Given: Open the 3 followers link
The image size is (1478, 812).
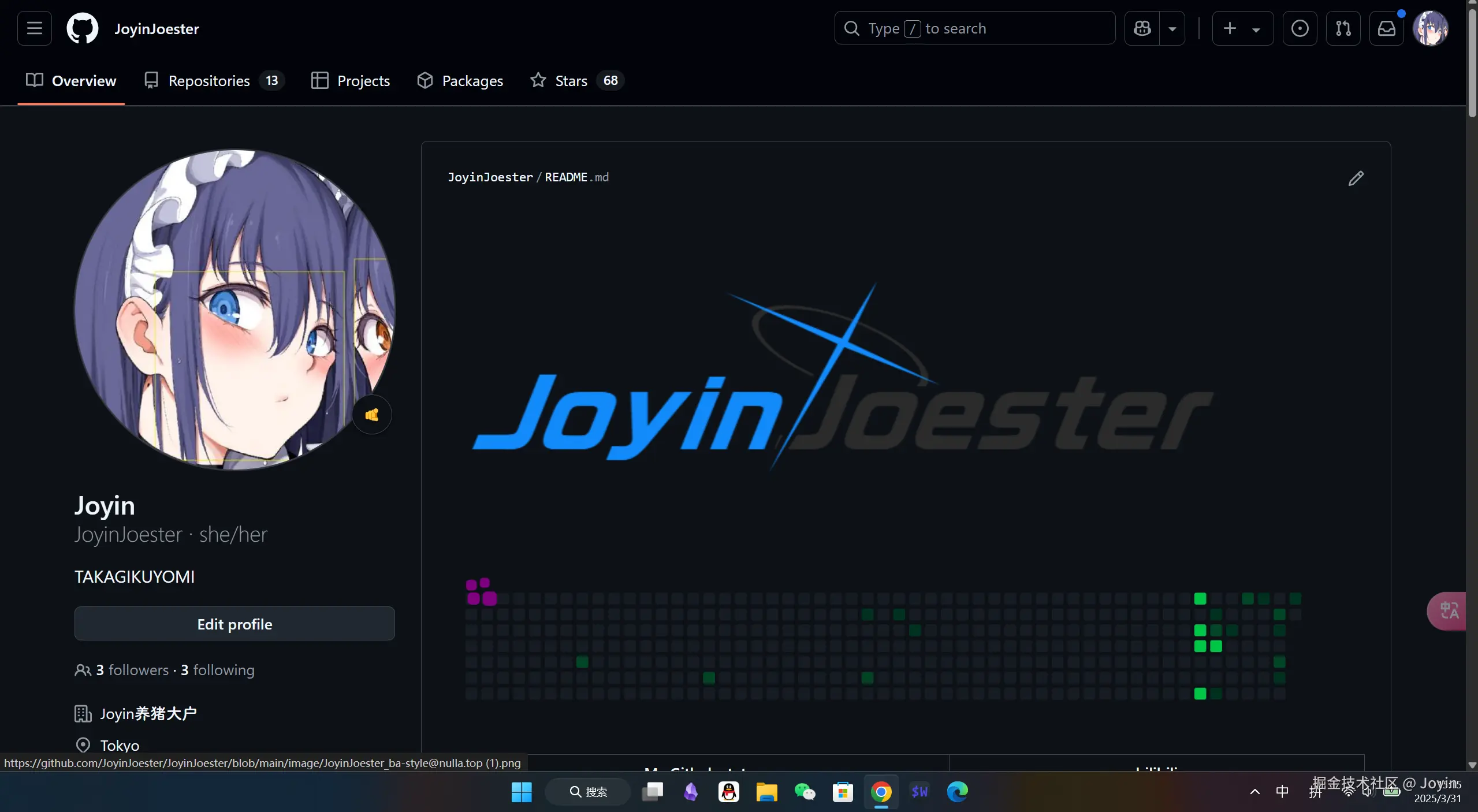Looking at the screenshot, I should point(132,670).
